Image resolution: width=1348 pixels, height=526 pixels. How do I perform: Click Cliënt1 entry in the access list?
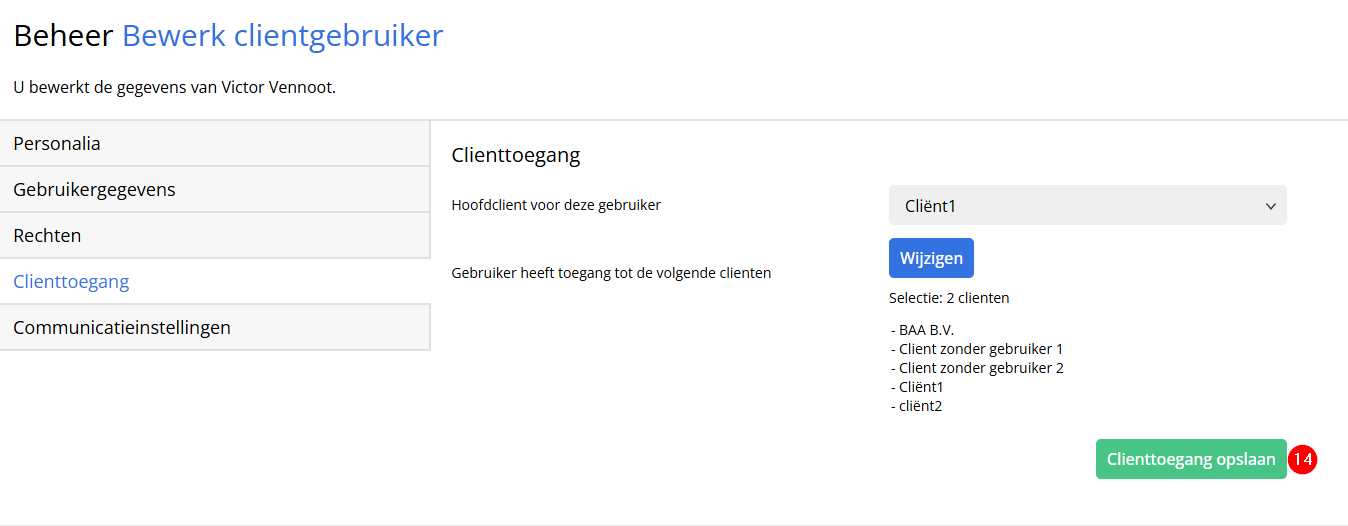916,387
